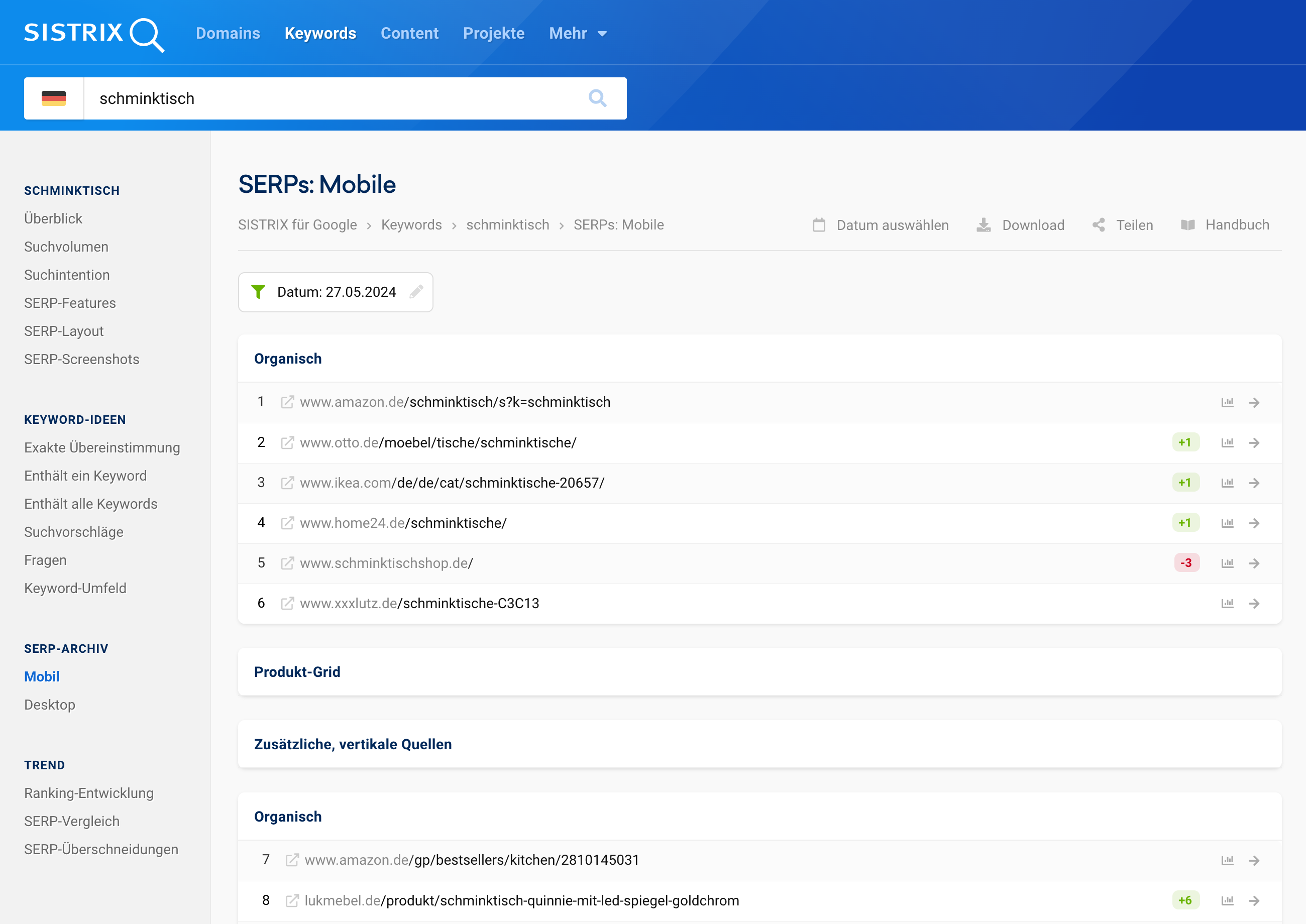Click the -3 badge on schminktischshop.de
1306x924 pixels.
(x=1185, y=563)
